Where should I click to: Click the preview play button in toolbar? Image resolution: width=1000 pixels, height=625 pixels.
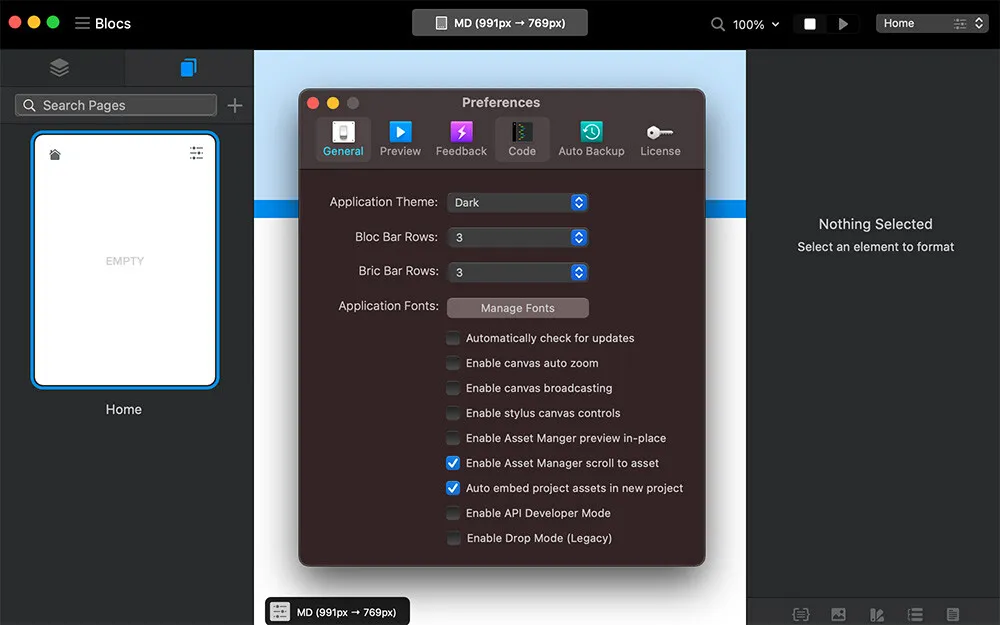click(x=843, y=24)
